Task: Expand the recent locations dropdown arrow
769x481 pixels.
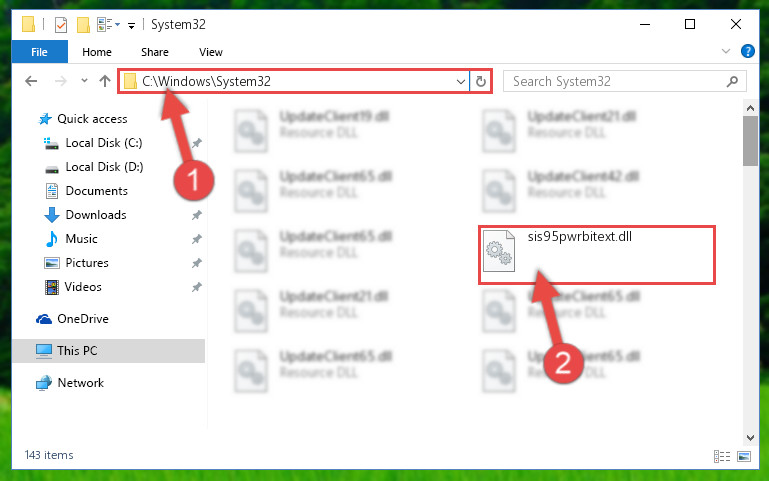Action: point(84,81)
